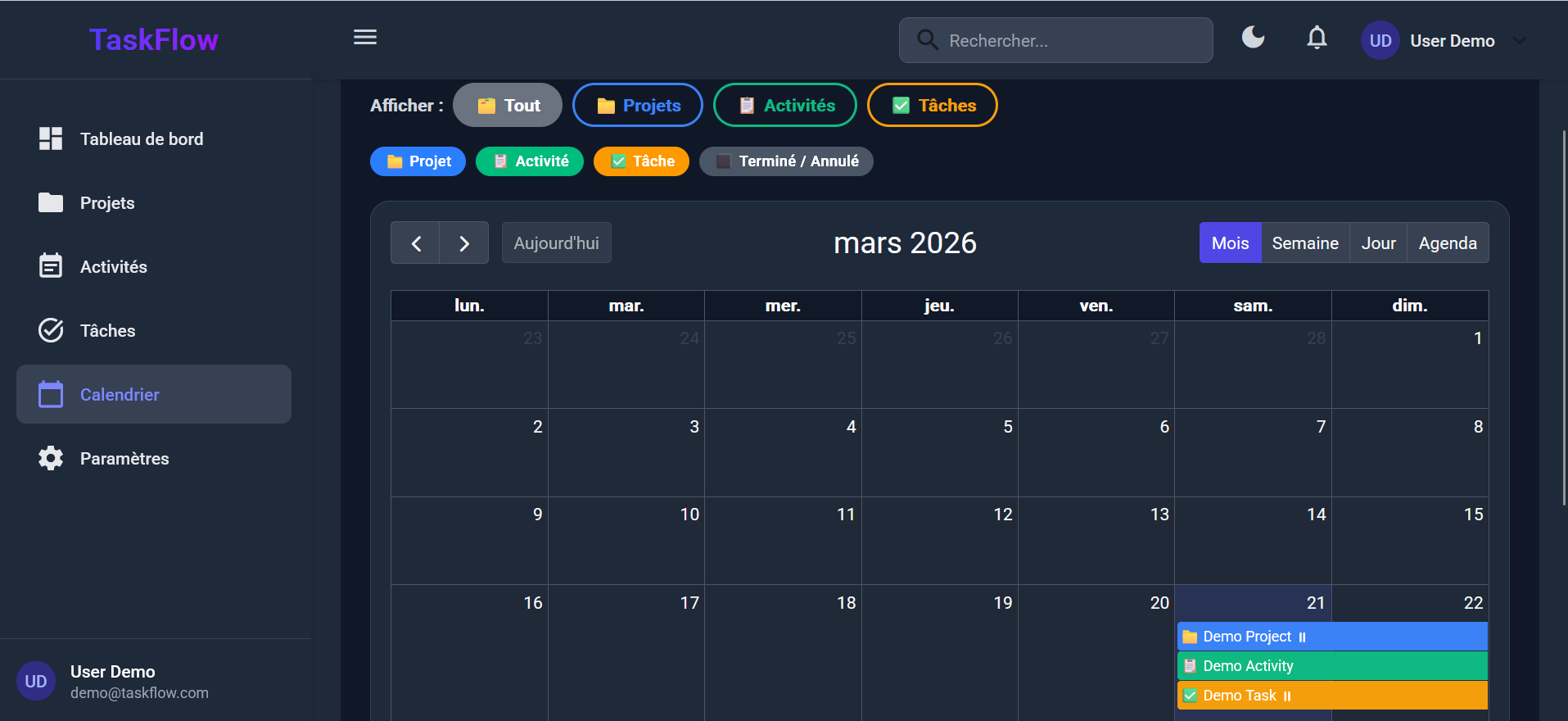Expand the User Demo account dropdown arrow
The image size is (1568, 721).
[1520, 41]
